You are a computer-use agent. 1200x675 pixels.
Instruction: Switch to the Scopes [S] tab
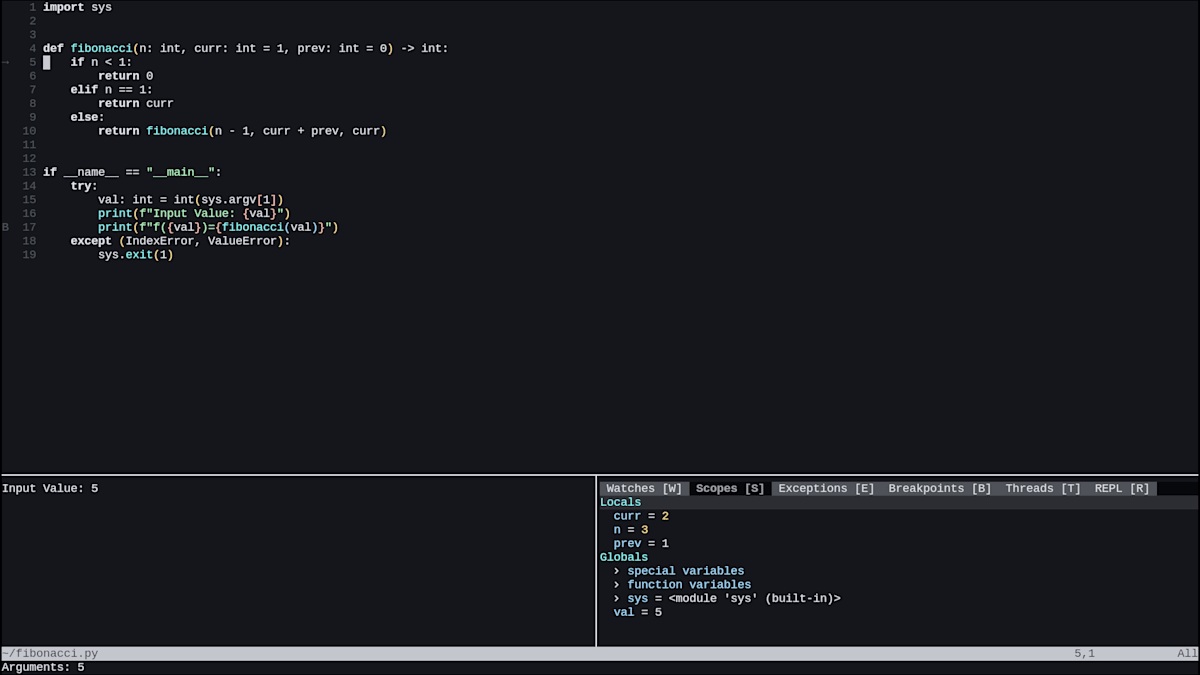pyautogui.click(x=730, y=489)
